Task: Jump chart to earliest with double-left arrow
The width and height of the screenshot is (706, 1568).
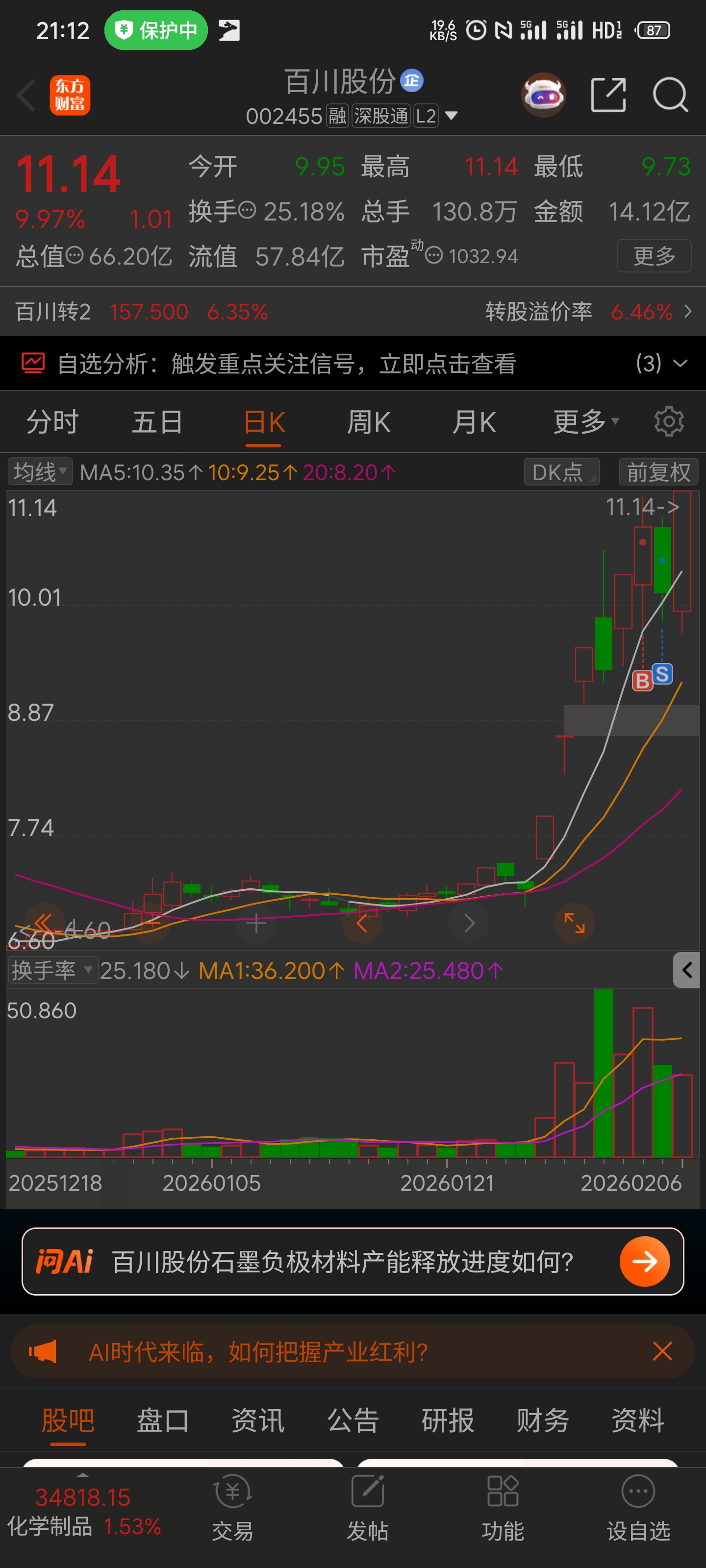Action: (45, 923)
